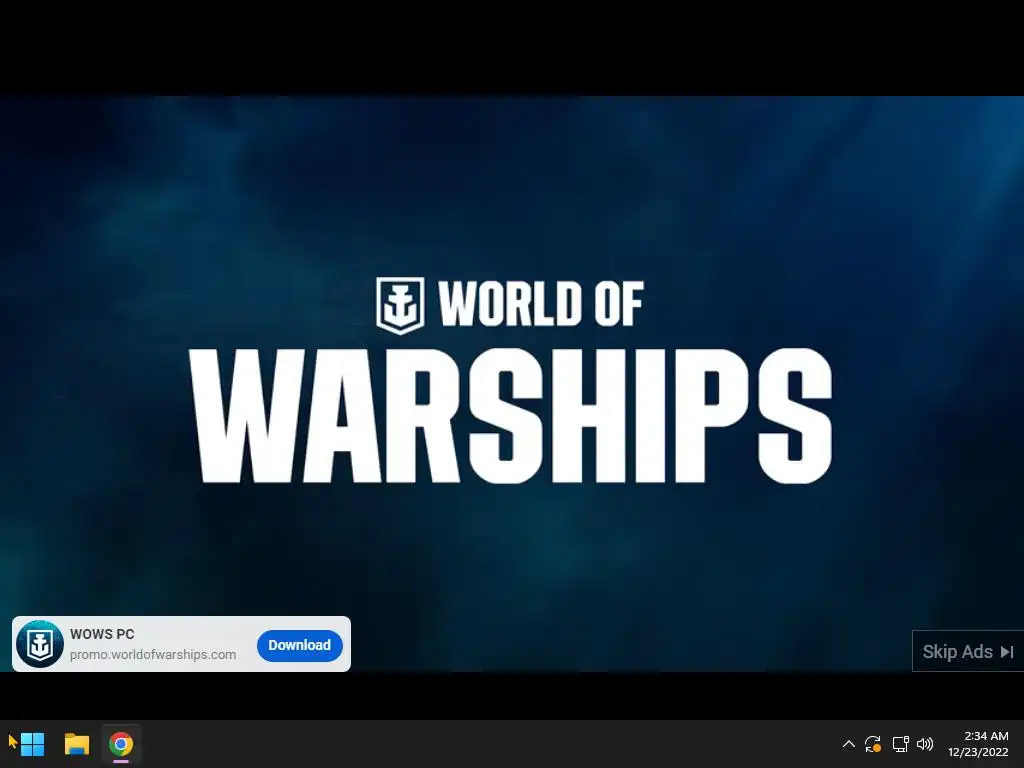This screenshot has width=1024, height=768.
Task: Open the clock showing 2:34 AM
Action: click(x=978, y=744)
